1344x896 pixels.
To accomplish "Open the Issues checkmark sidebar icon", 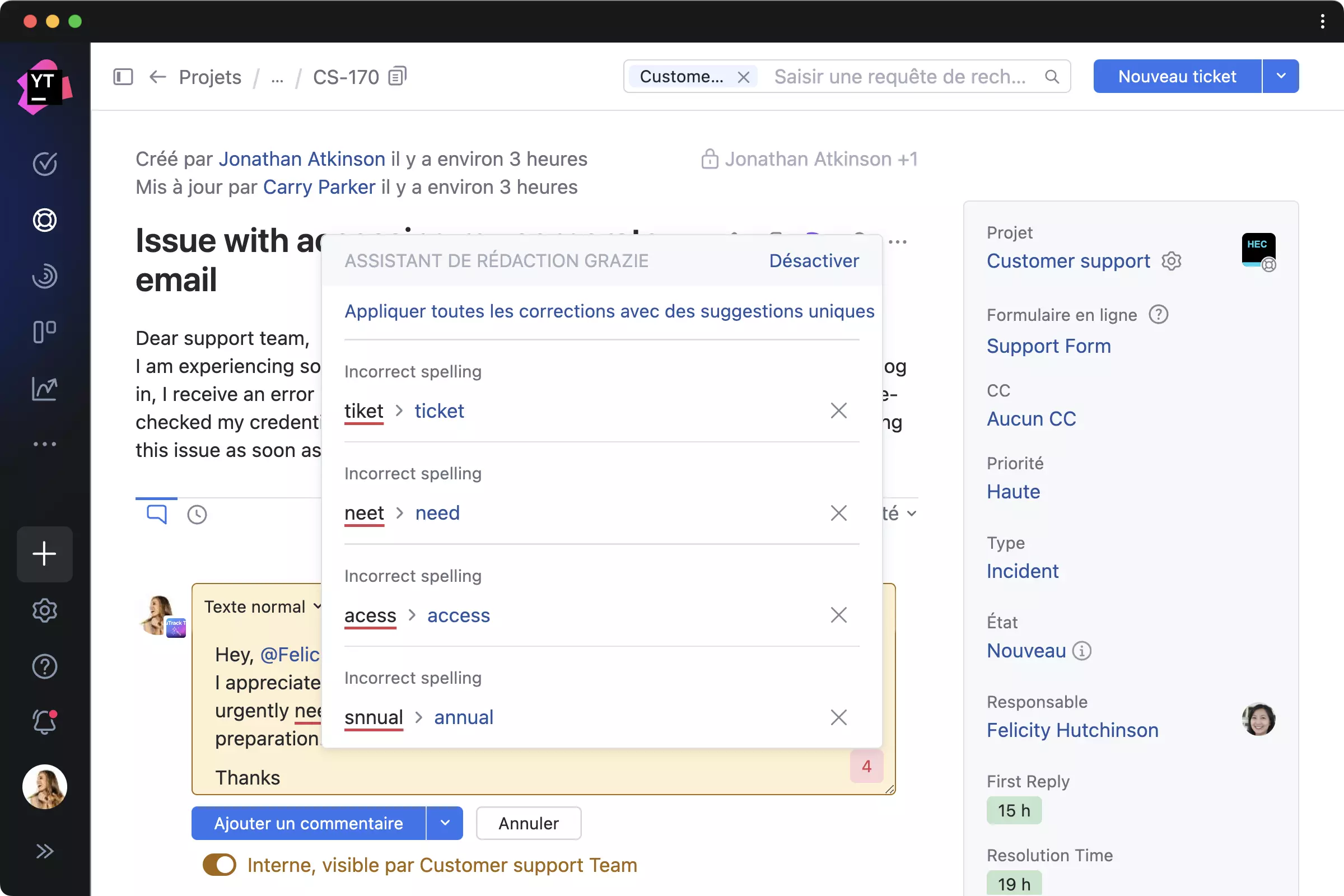I will click(45, 164).
